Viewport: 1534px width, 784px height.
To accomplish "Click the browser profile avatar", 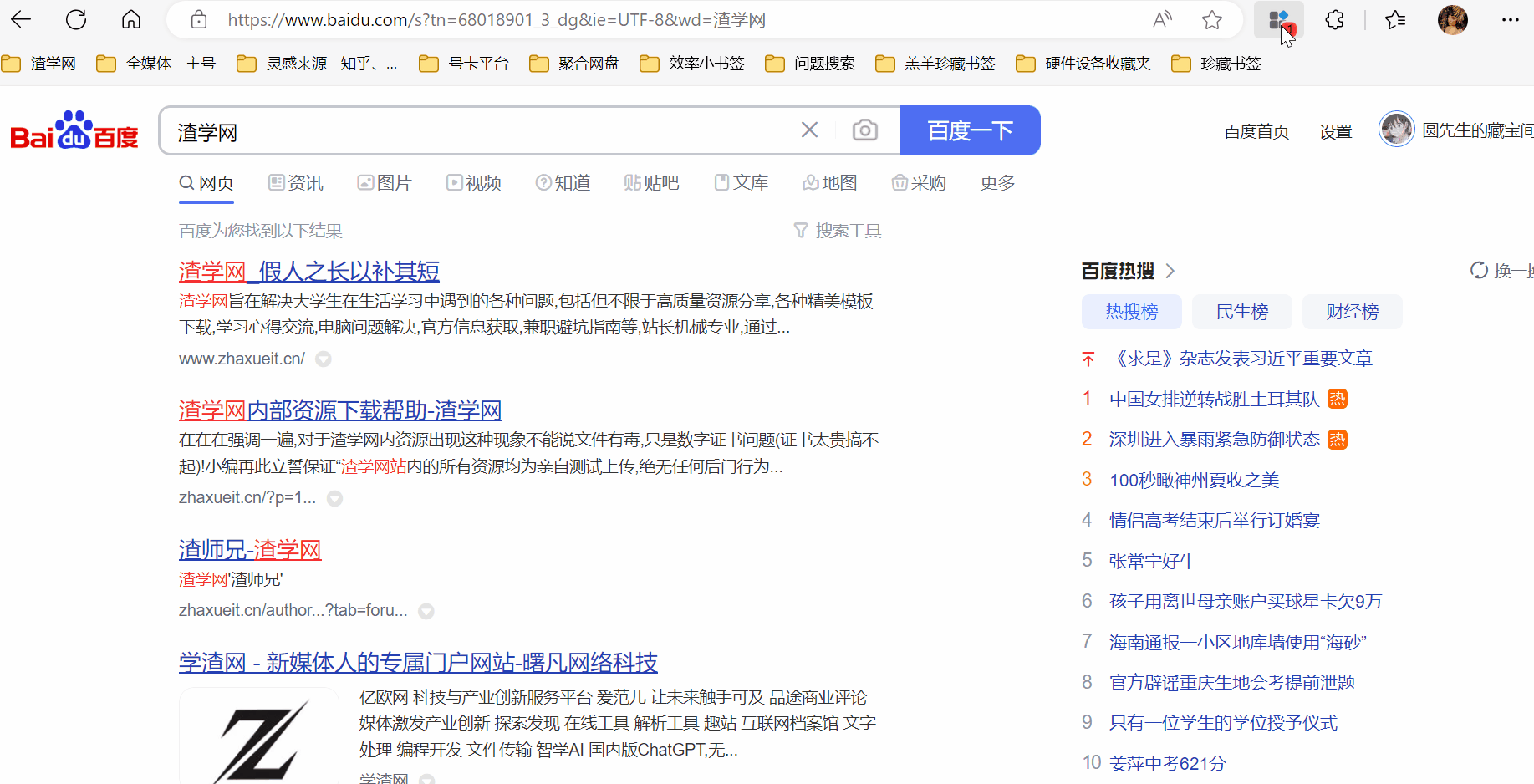I will click(1452, 20).
